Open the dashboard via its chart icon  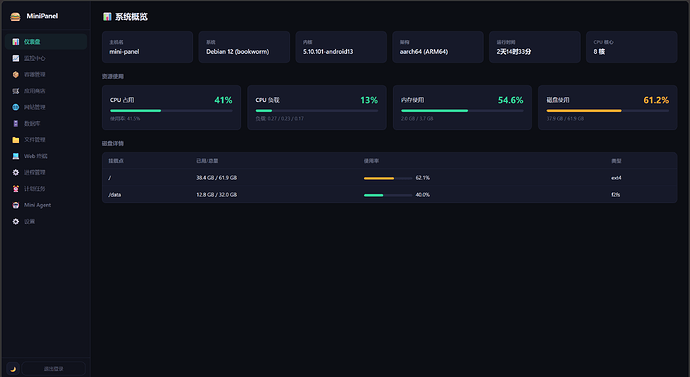tap(16, 42)
